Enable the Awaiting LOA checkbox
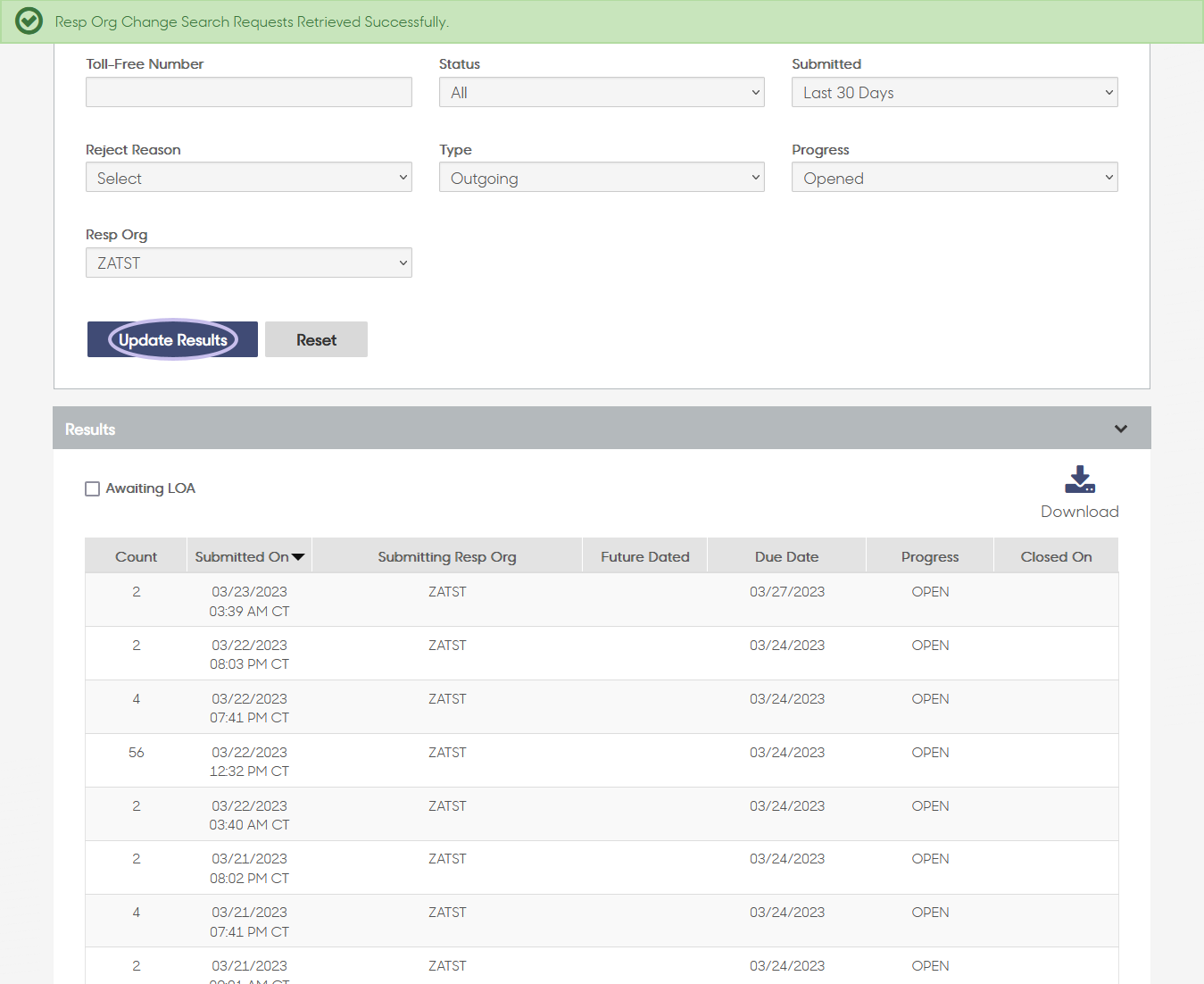Viewport: 1204px width, 984px height. tap(93, 488)
